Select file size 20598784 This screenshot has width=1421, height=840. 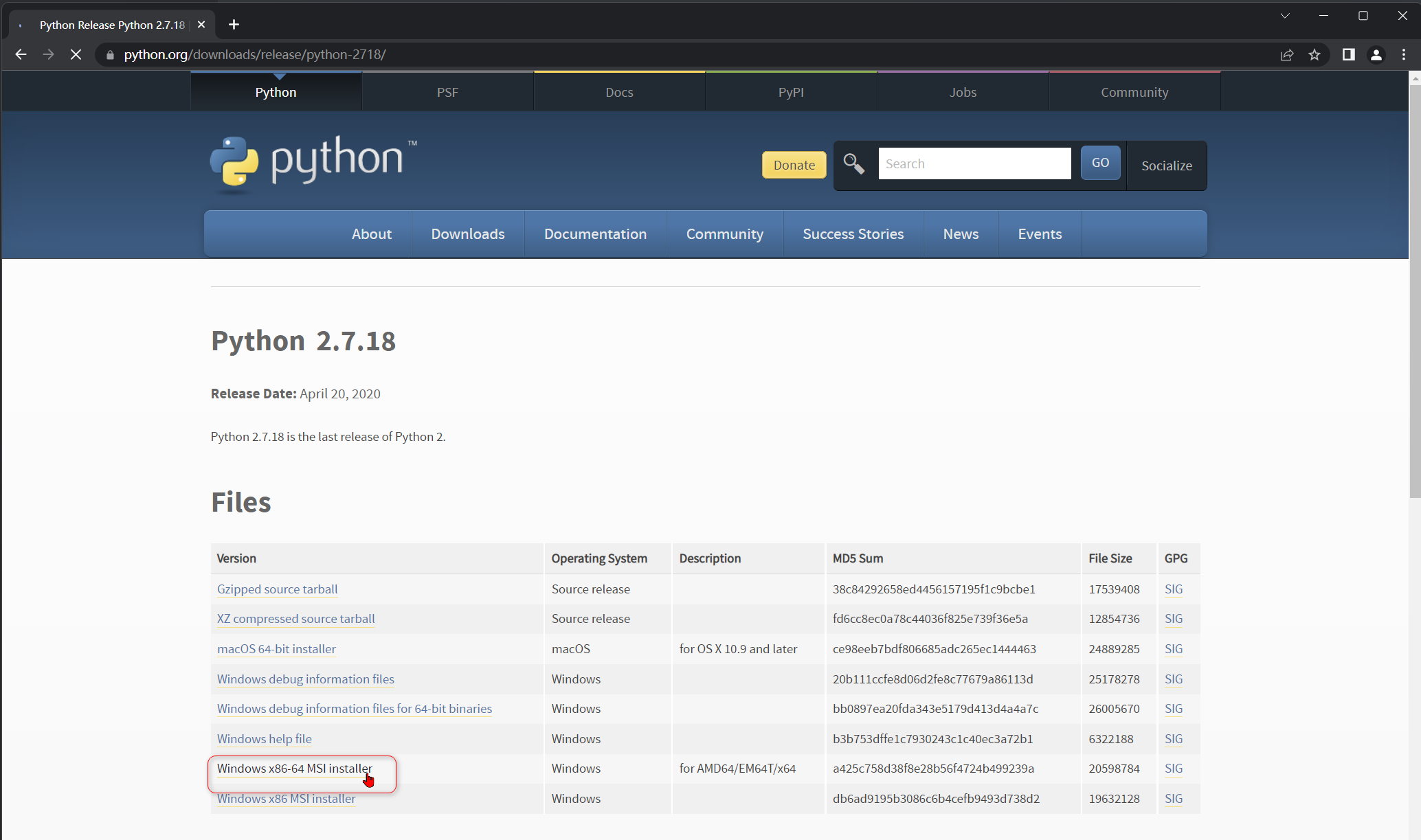coord(1114,768)
